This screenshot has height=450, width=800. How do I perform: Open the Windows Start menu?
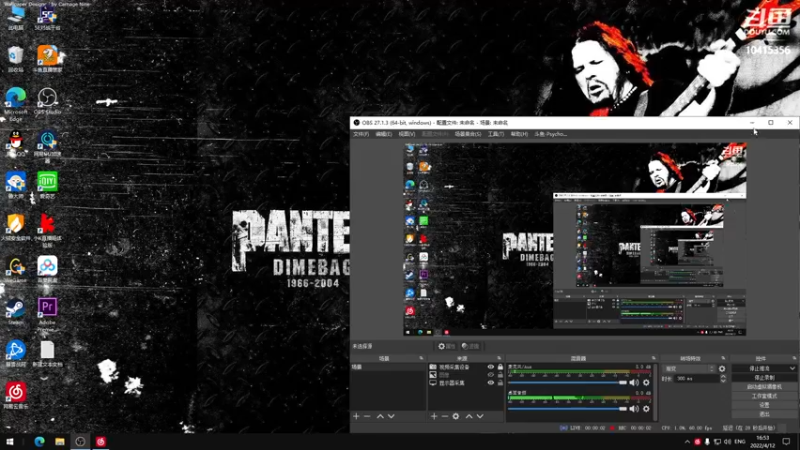pyautogui.click(x=9, y=441)
